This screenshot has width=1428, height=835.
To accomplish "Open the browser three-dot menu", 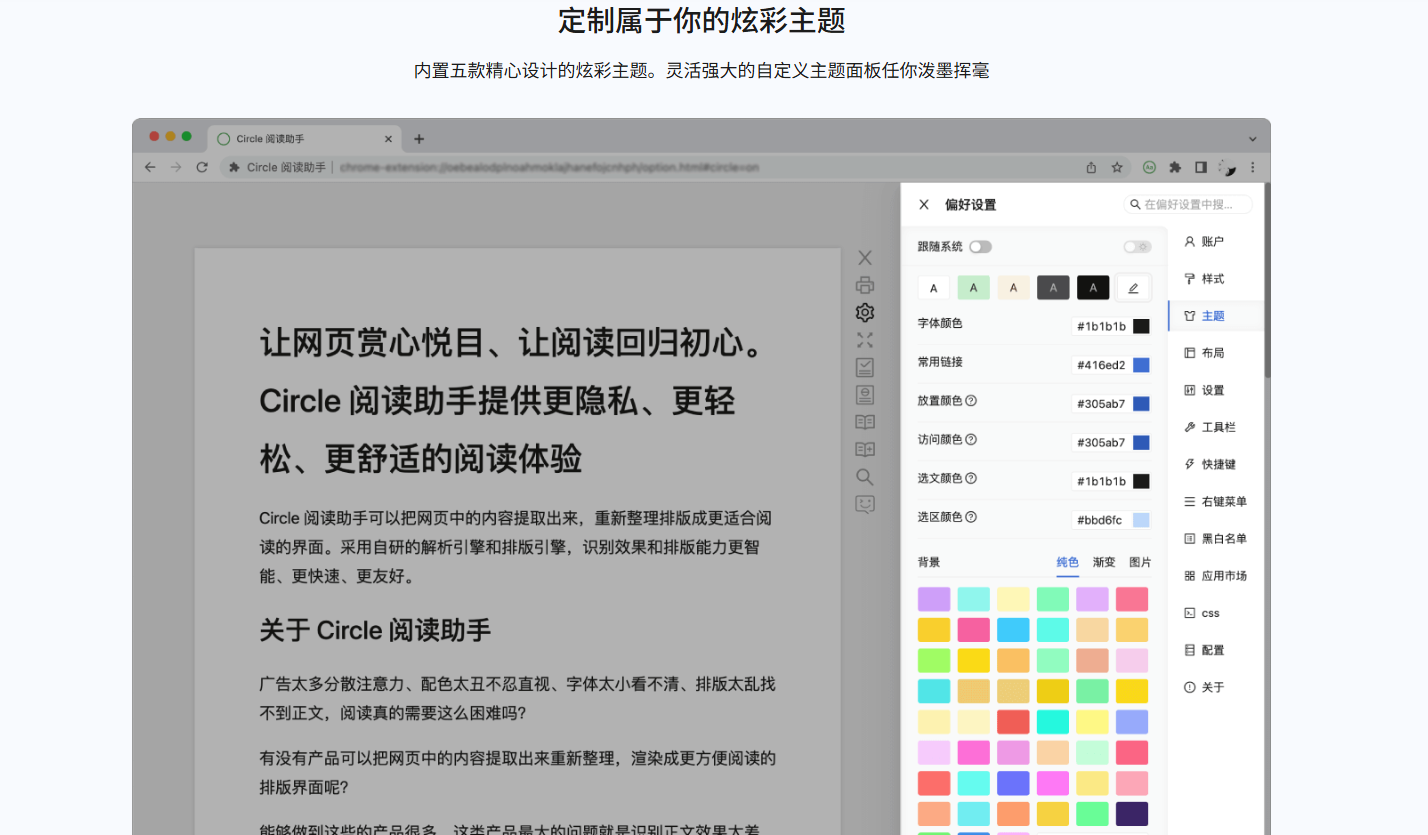I will [1253, 167].
